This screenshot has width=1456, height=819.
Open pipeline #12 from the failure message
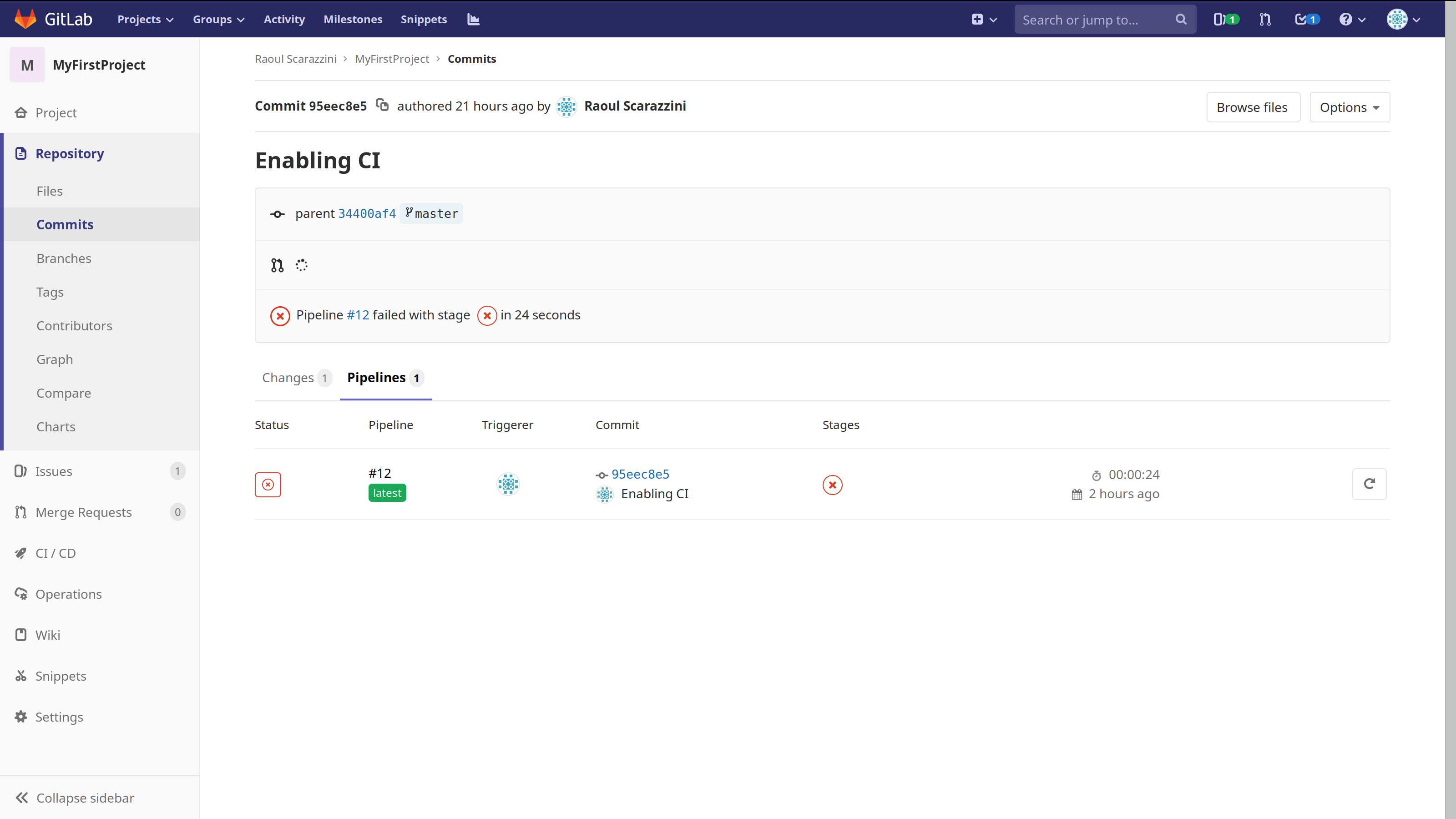358,315
